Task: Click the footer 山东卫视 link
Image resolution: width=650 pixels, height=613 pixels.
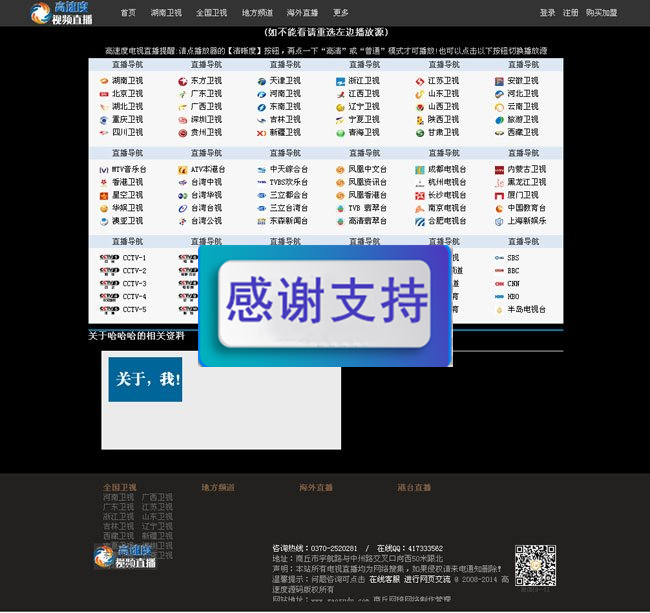Action: click(x=157, y=516)
